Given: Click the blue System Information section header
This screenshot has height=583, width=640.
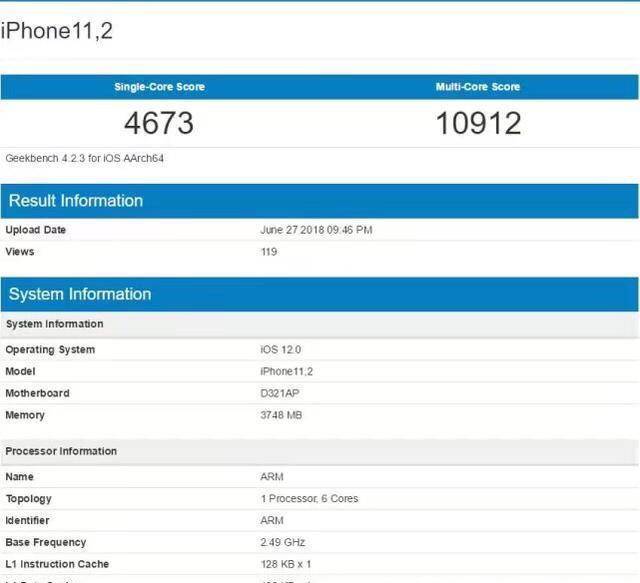Looking at the screenshot, I should (80, 294).
